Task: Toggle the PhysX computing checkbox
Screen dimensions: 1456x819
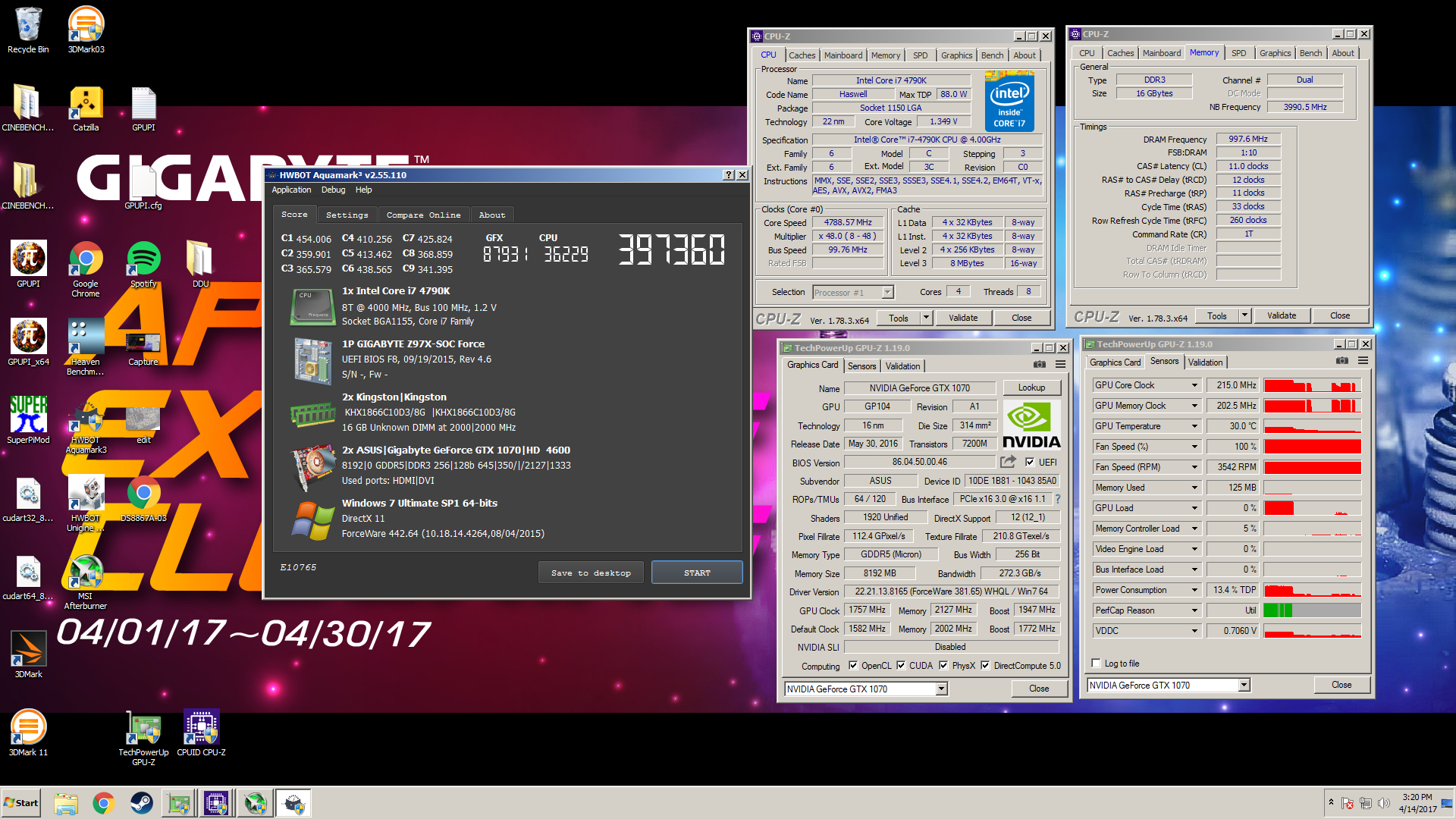Action: tap(943, 666)
